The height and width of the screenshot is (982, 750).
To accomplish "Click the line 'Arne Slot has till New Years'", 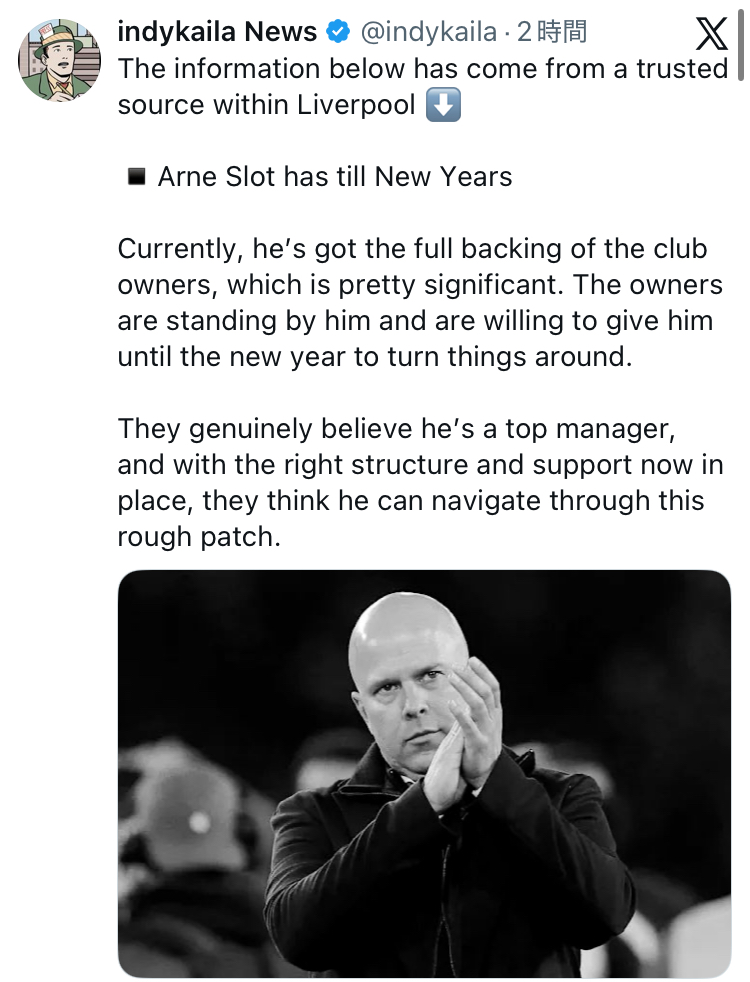I will [335, 178].
